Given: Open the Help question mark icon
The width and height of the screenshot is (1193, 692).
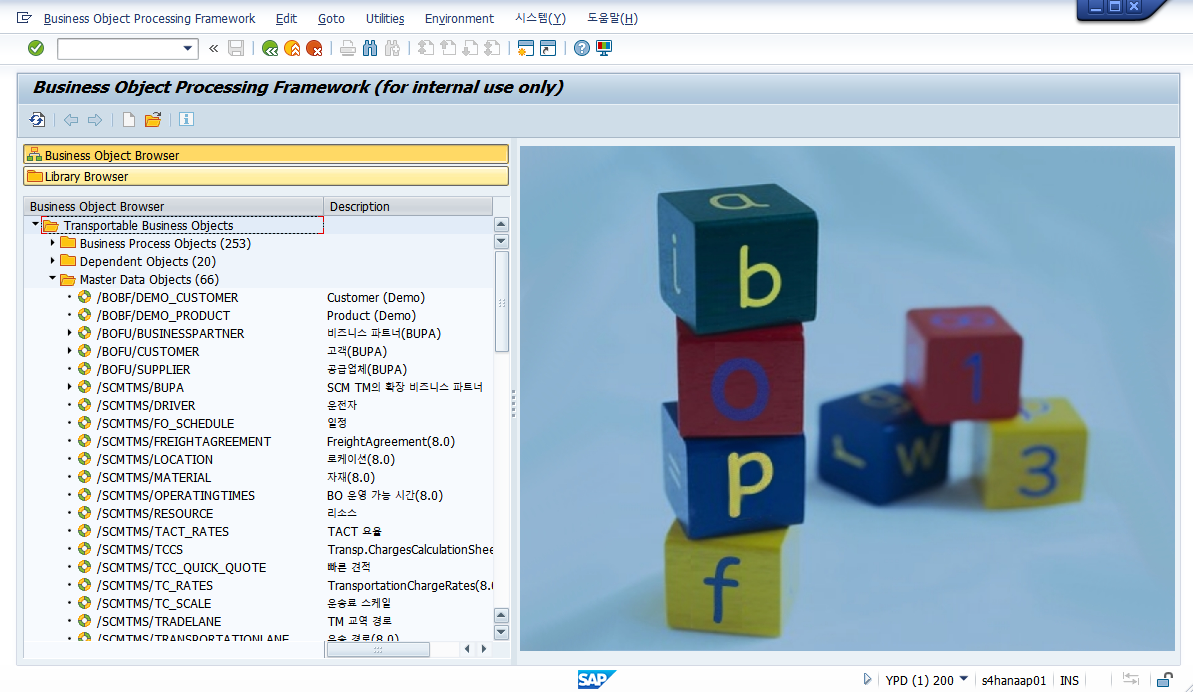Looking at the screenshot, I should pyautogui.click(x=581, y=48).
